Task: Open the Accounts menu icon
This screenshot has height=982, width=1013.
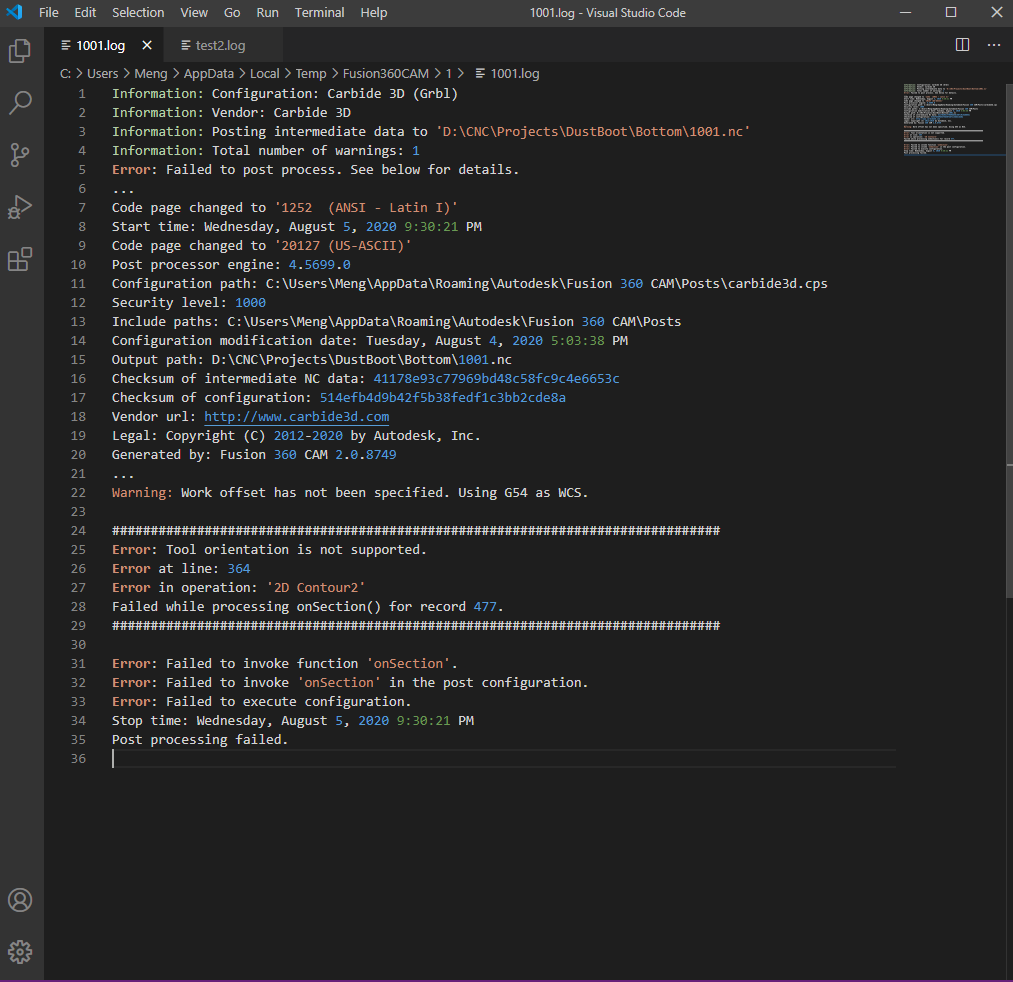Action: (x=20, y=900)
